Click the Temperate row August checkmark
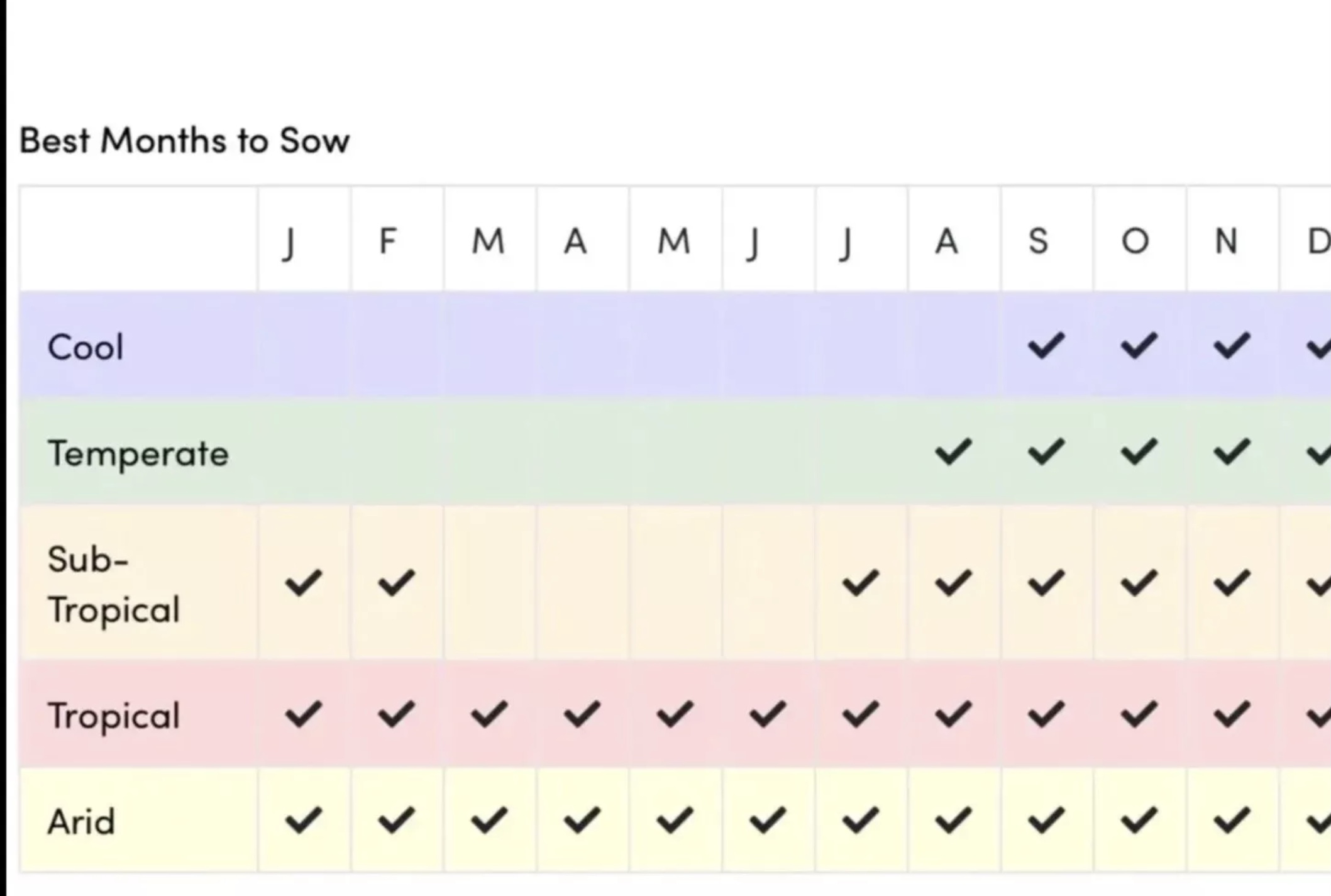 [x=953, y=451]
